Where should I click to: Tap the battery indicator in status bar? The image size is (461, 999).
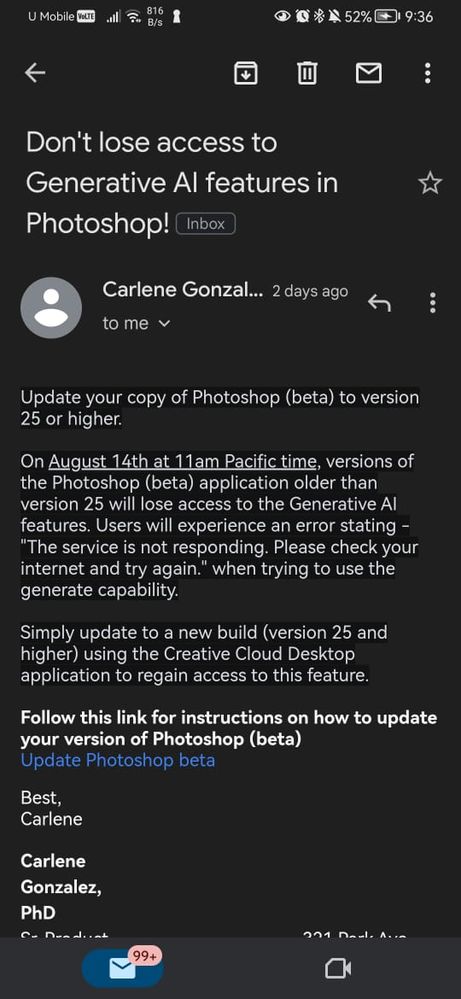coord(387,17)
